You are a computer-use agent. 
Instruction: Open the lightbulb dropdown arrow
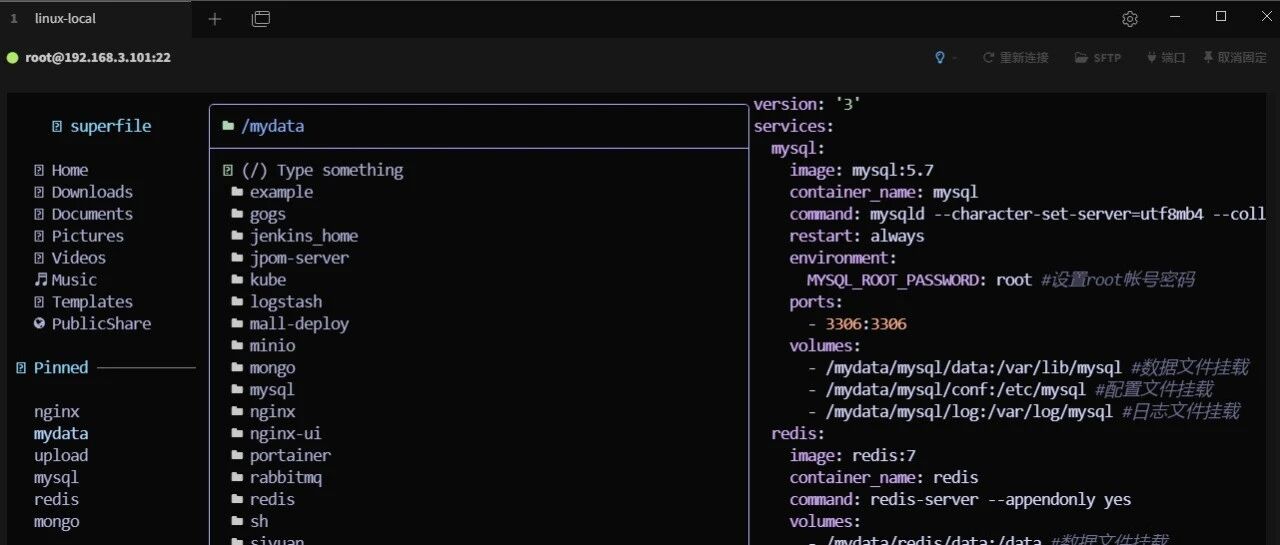[x=954, y=58]
